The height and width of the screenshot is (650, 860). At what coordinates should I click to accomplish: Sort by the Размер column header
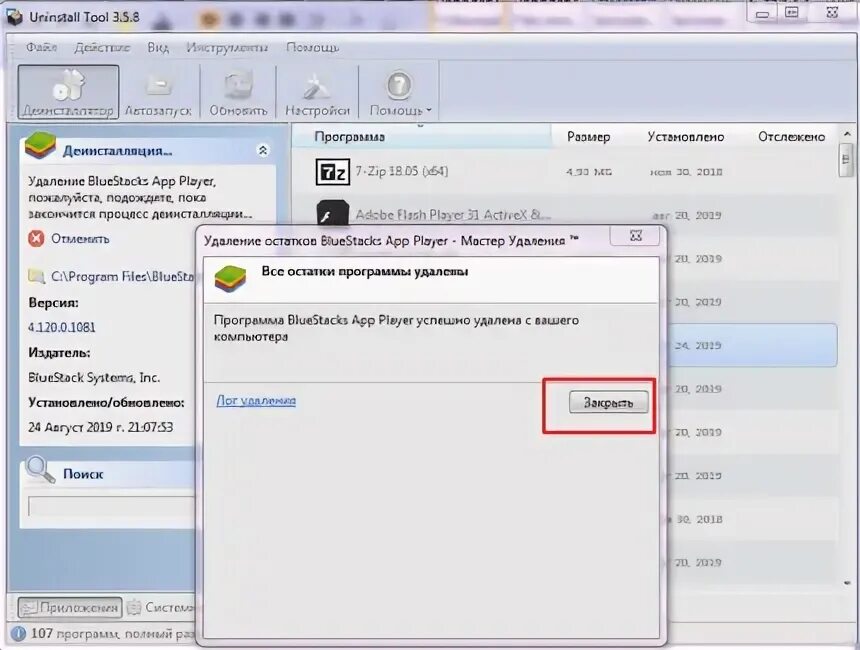[589, 137]
